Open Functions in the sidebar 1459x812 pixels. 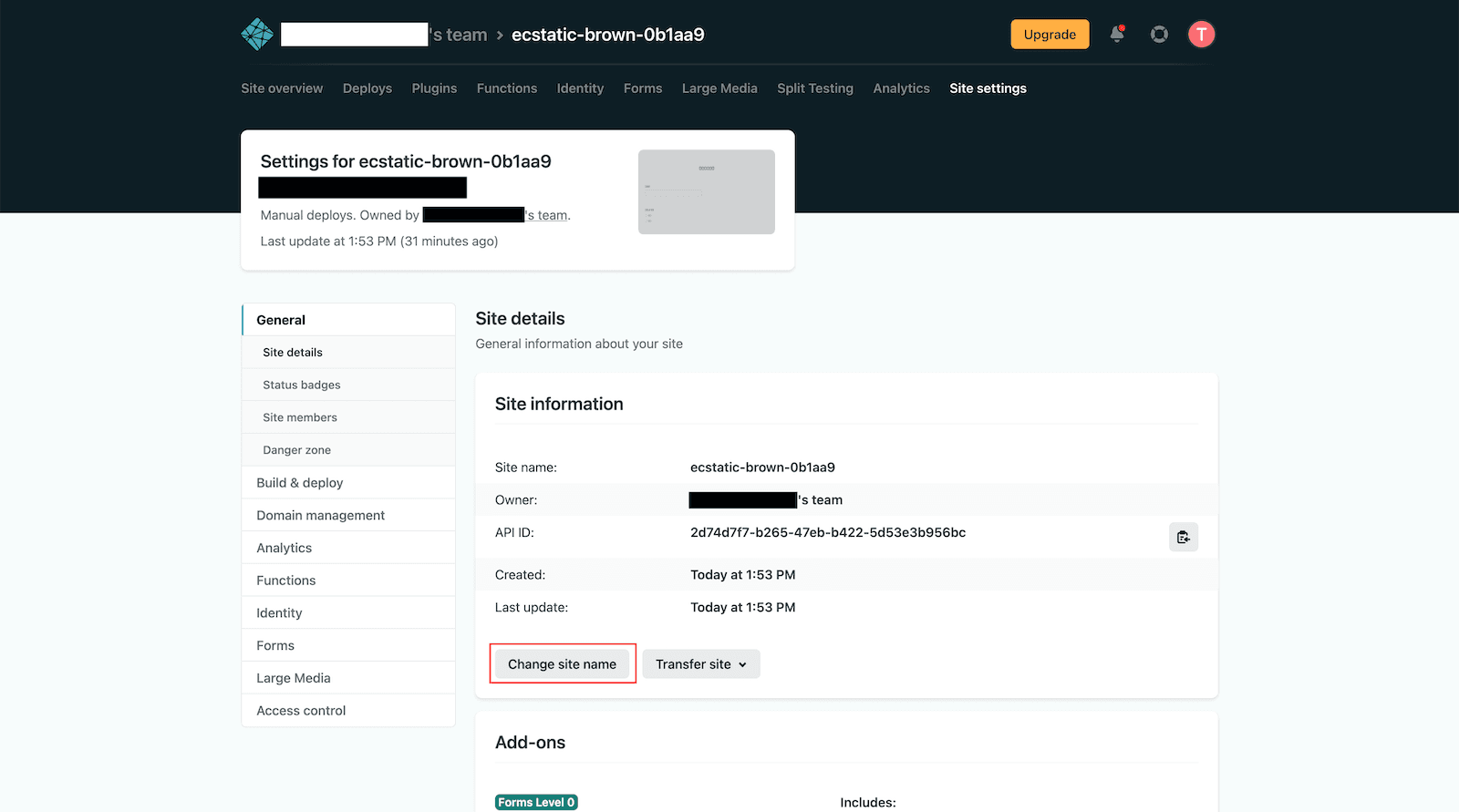point(348,581)
